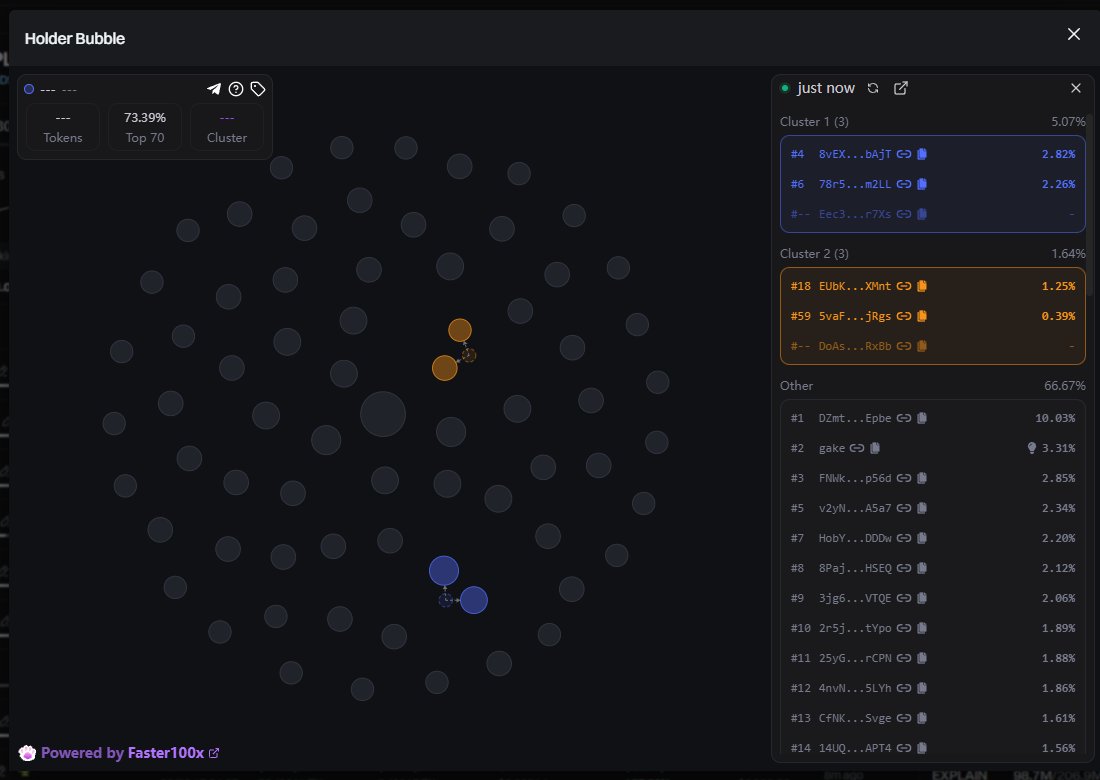The image size is (1100, 780).
Task: Copy address DoAs...RxBb
Action: click(x=922, y=347)
